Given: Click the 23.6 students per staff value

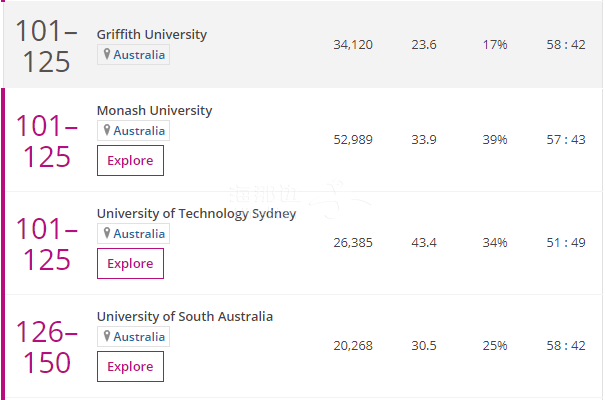Looking at the screenshot, I should 424,45.
